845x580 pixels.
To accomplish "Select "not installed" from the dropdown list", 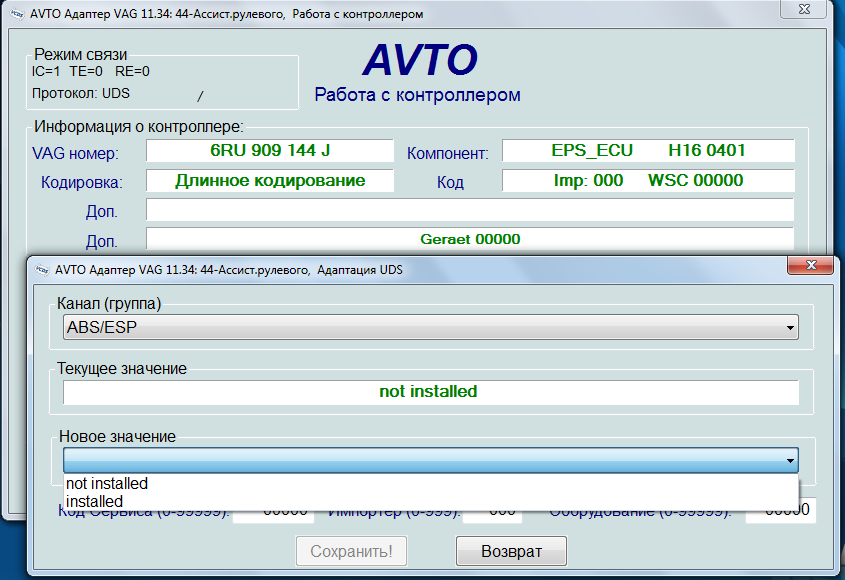I will 106,483.
